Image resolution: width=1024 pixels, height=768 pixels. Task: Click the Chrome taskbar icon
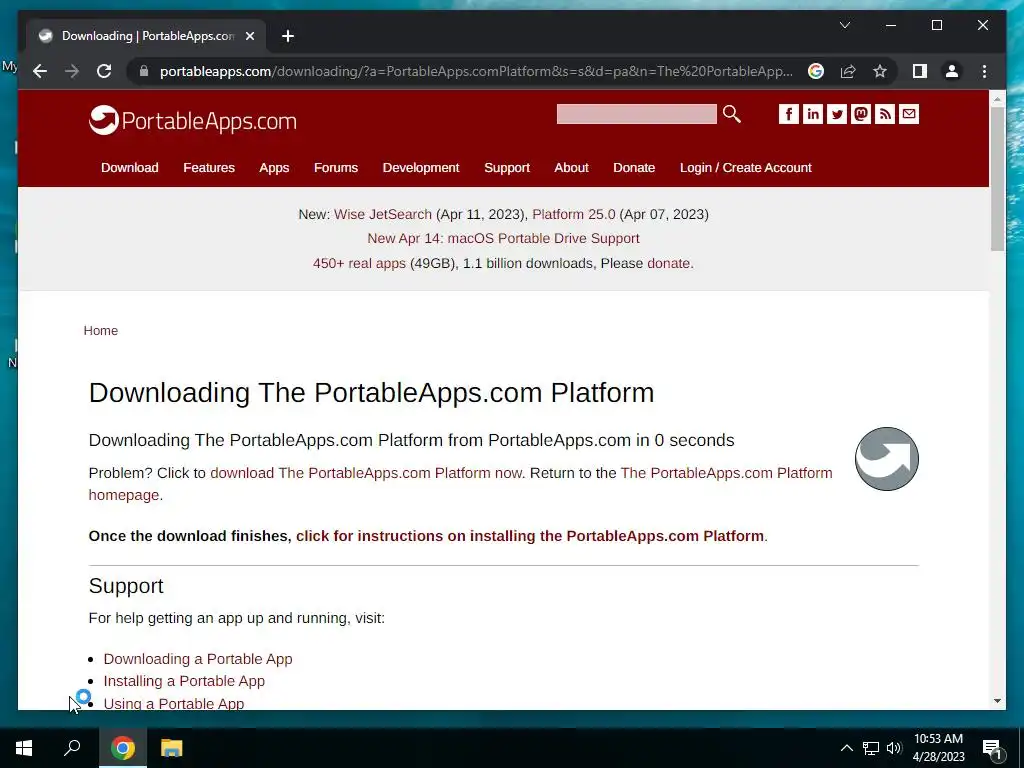(123, 748)
